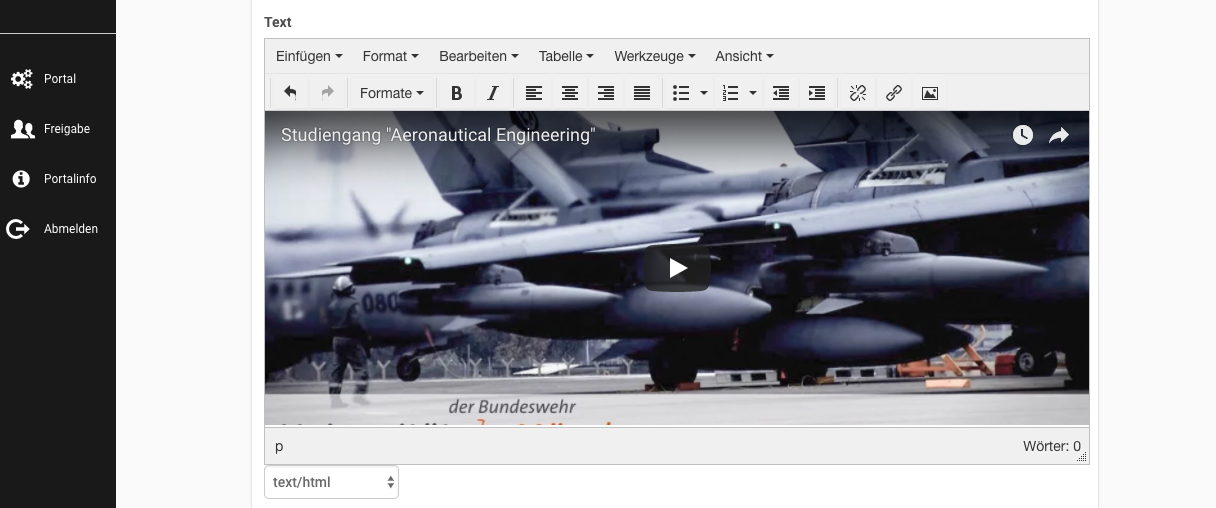Expand bullet list style options arrow
This screenshot has height=508, width=1216.
(704, 93)
